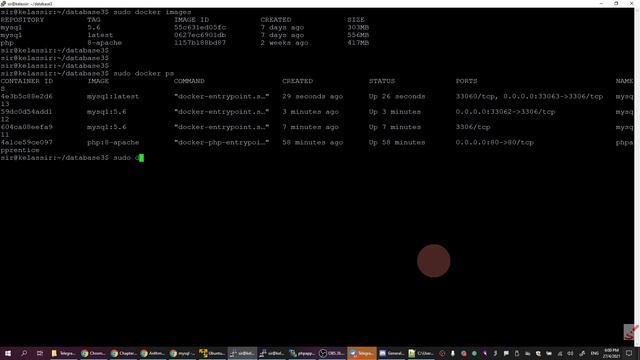Click the 'sudo docker ps' command text
Screen dimensions: 640x360
144,73
